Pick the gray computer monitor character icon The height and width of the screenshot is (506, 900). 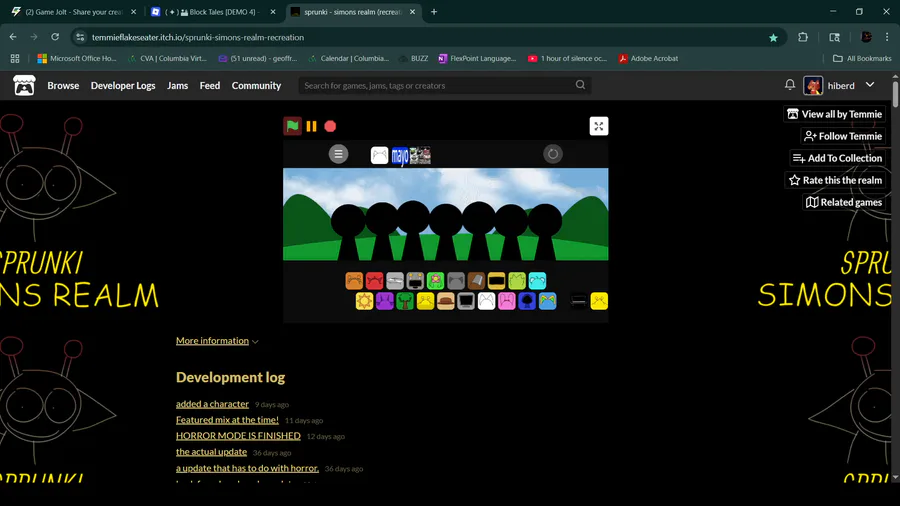(x=466, y=301)
